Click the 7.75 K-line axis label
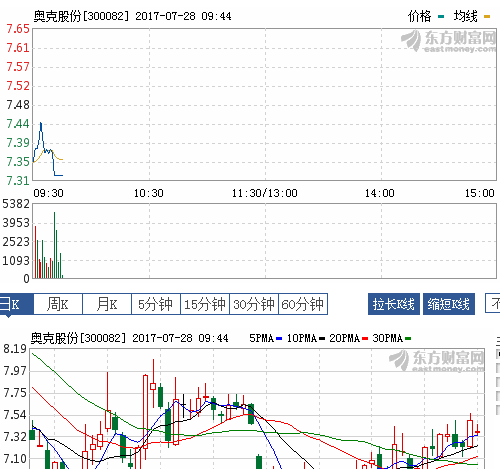Image resolution: width=500 pixels, height=469 pixels. tap(15, 393)
